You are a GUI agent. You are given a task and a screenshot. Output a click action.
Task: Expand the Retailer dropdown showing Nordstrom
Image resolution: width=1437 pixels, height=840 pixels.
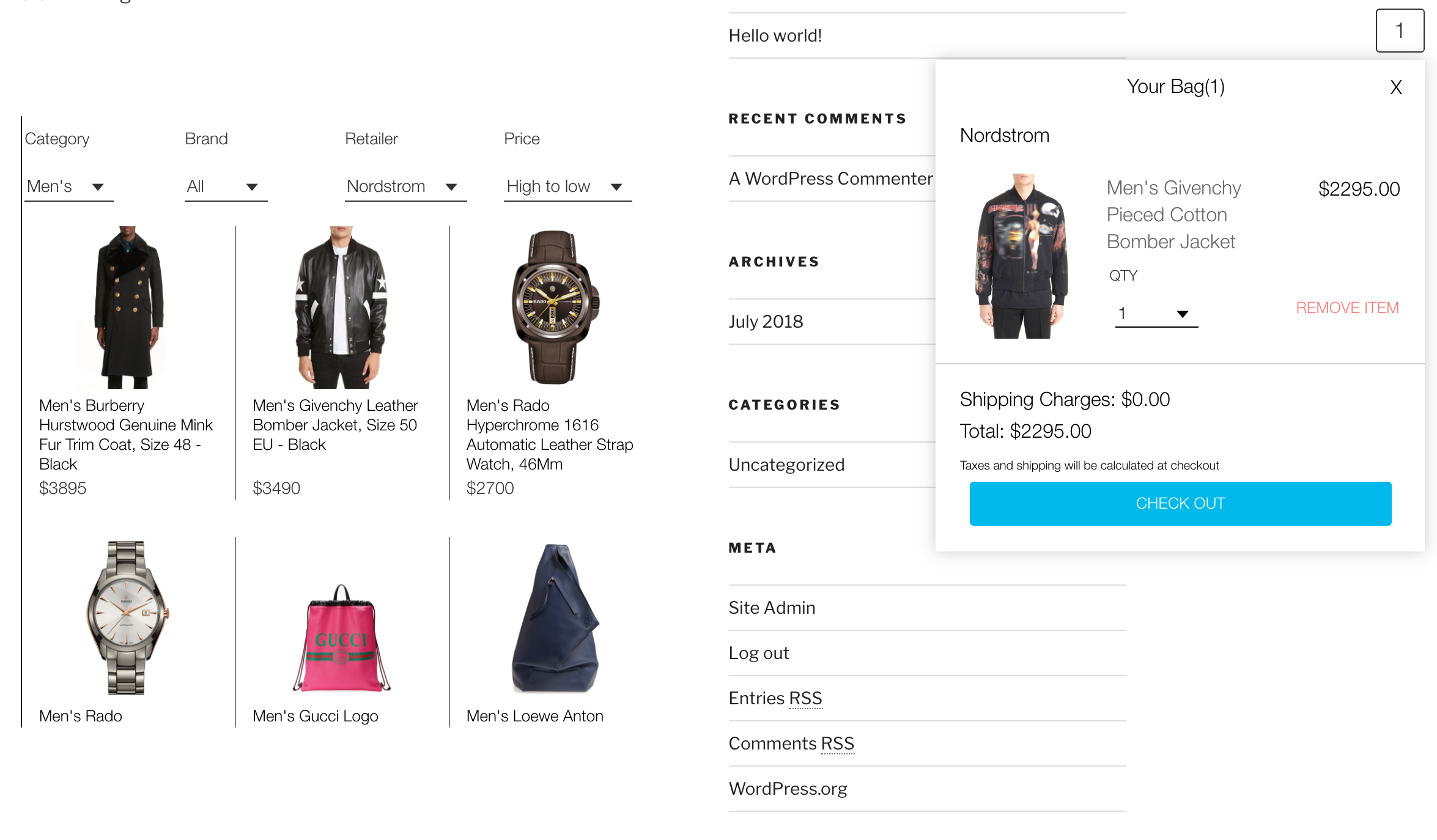click(405, 186)
